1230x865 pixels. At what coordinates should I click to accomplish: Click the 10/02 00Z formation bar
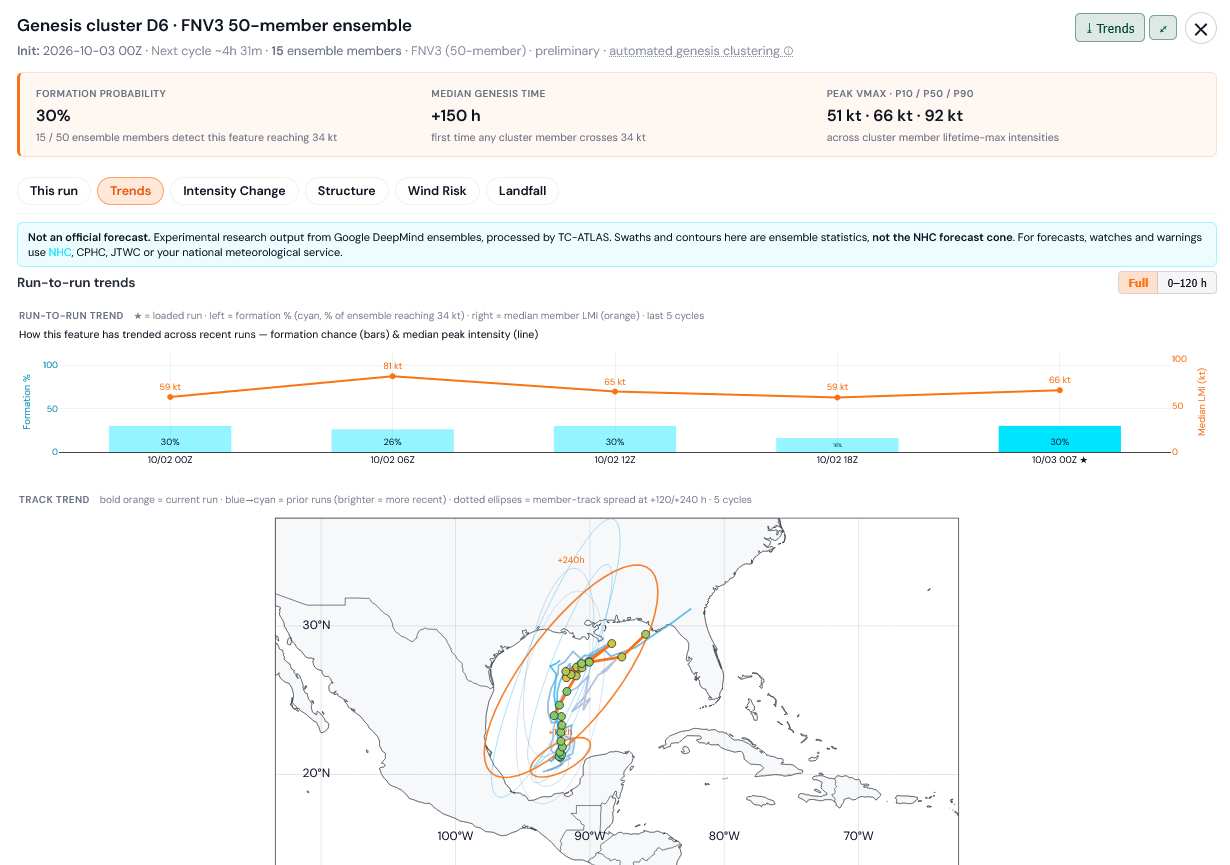(x=170, y=439)
